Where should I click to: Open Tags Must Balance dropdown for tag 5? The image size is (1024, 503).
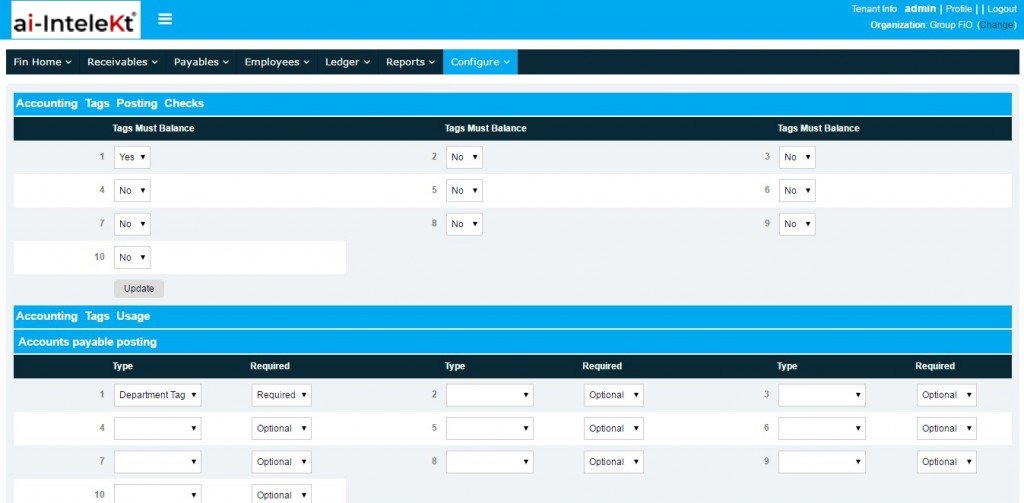[x=464, y=191]
